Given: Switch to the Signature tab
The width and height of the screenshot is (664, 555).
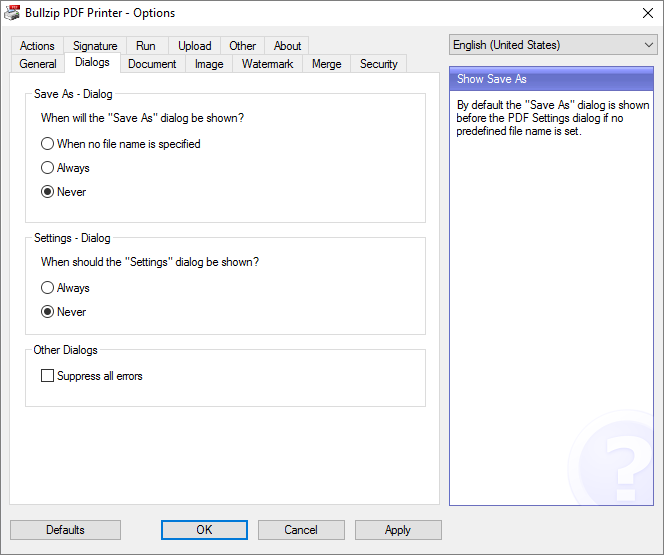Looking at the screenshot, I should tap(95, 46).
